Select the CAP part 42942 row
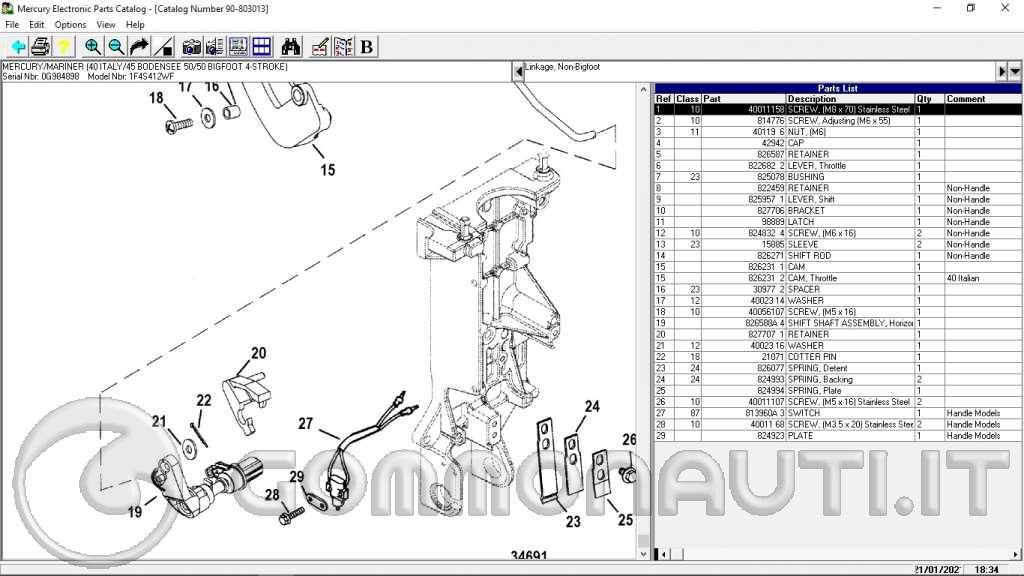 tap(838, 143)
